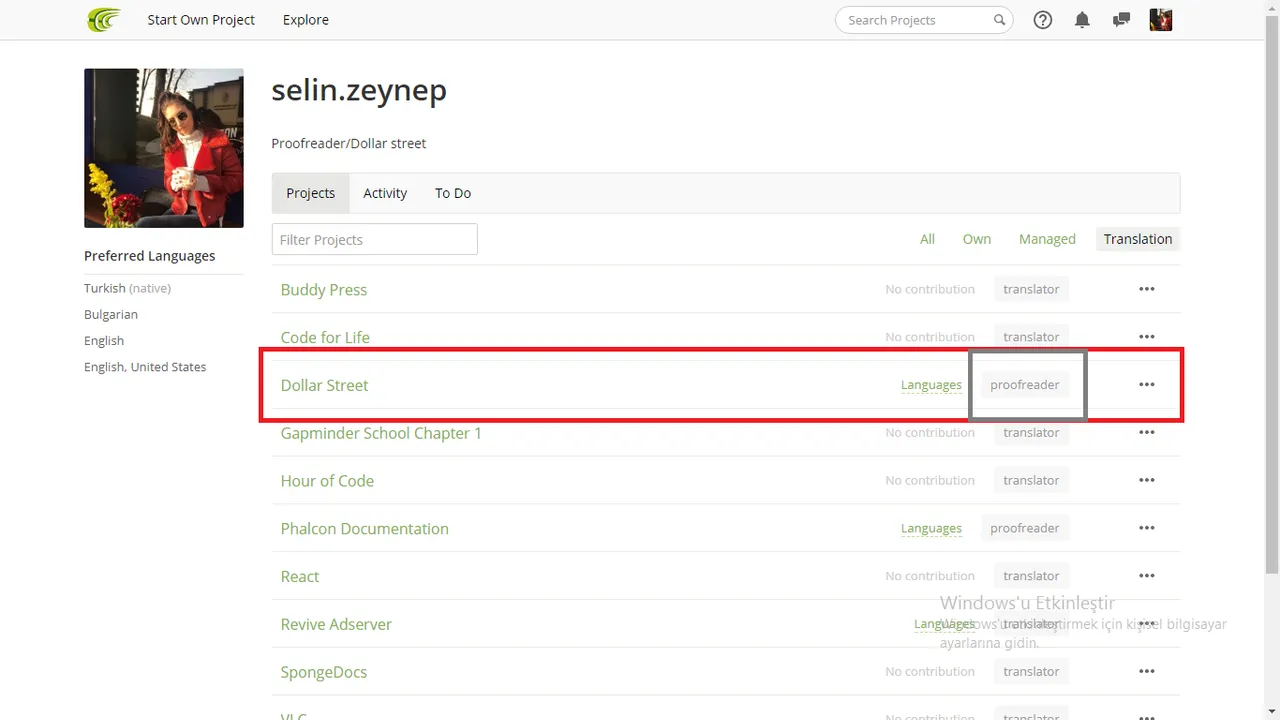Click the selin.zeynep profile photo
This screenshot has height=720, width=1280.
pyautogui.click(x=164, y=148)
